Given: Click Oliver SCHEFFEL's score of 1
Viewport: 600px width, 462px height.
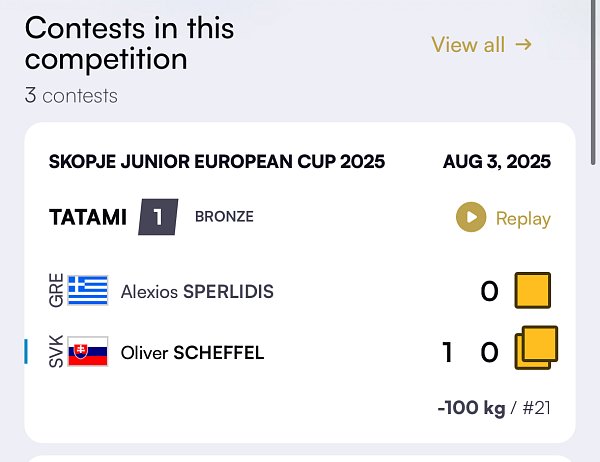Looking at the screenshot, I should point(447,352).
